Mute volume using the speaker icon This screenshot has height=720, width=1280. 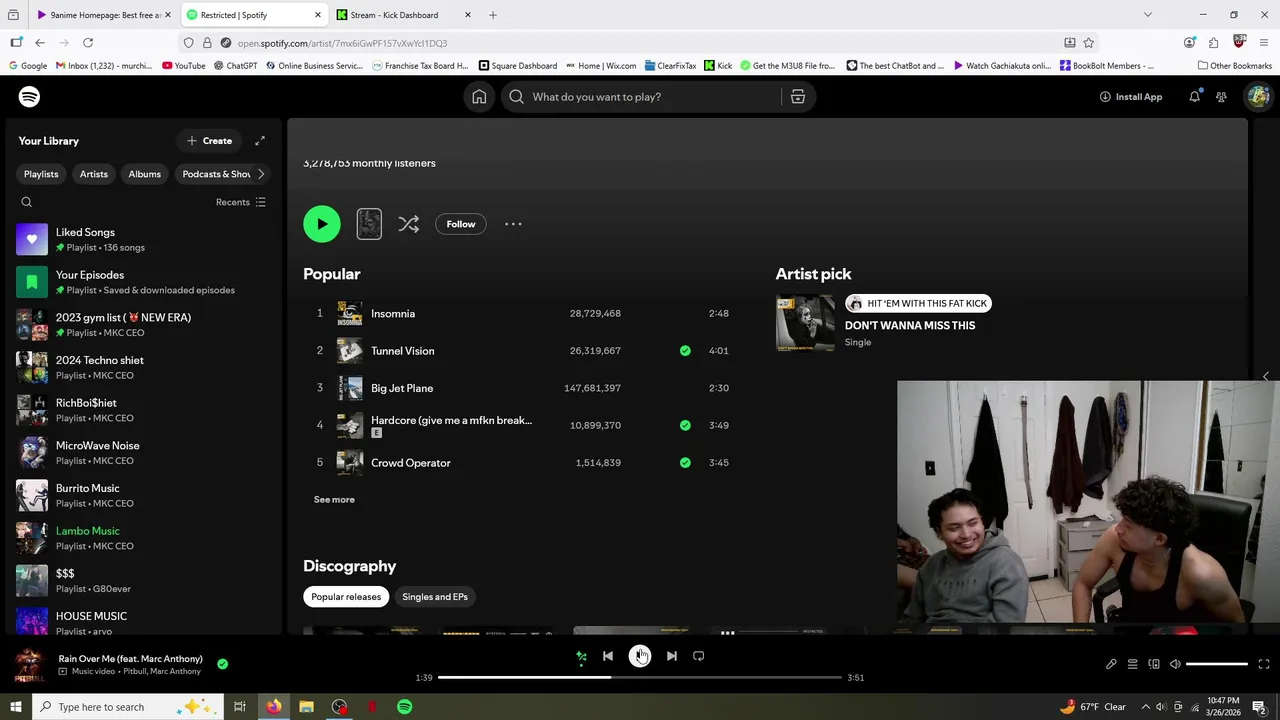click(x=1175, y=664)
